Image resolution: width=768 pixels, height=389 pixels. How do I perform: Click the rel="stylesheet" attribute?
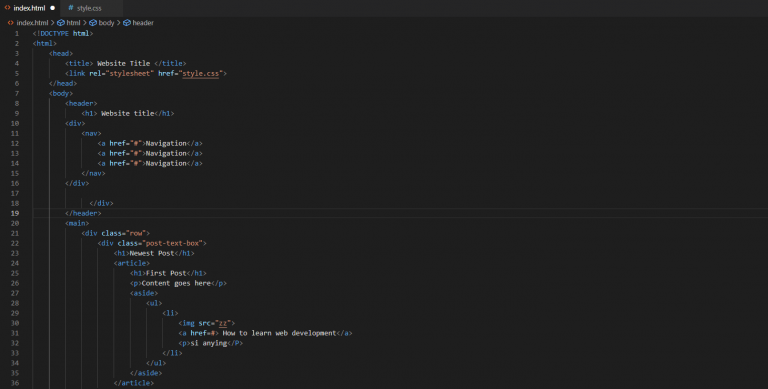tap(121, 73)
